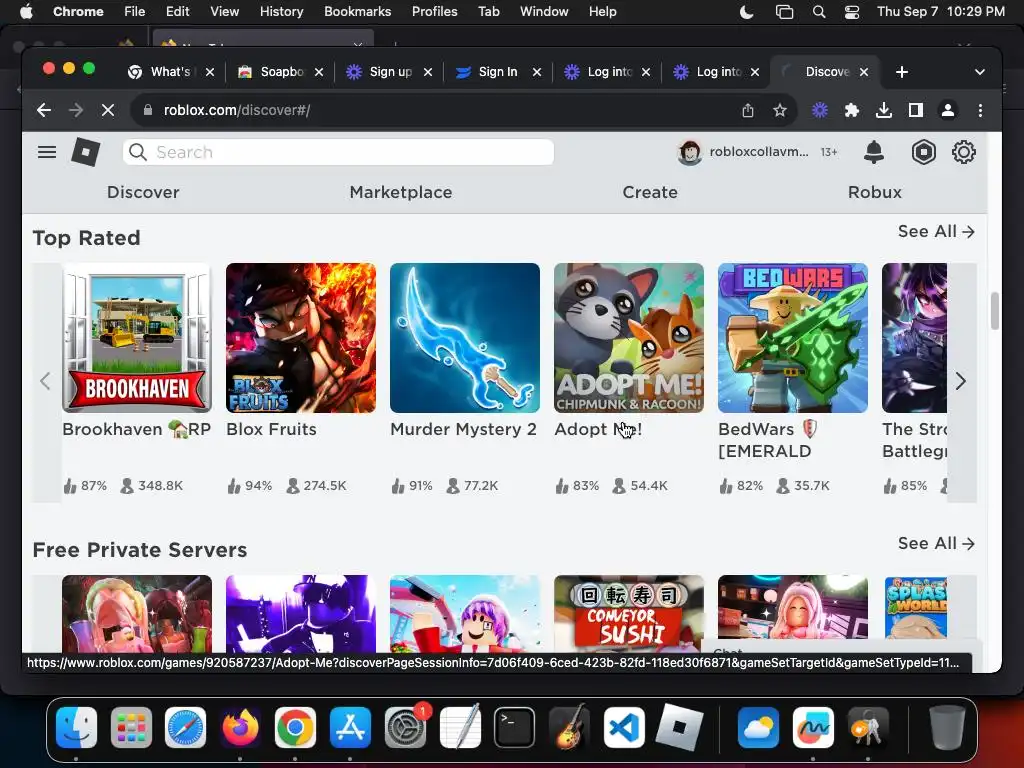The image size is (1024, 768).
Task: Open the Trash in the dock
Action: (947, 727)
